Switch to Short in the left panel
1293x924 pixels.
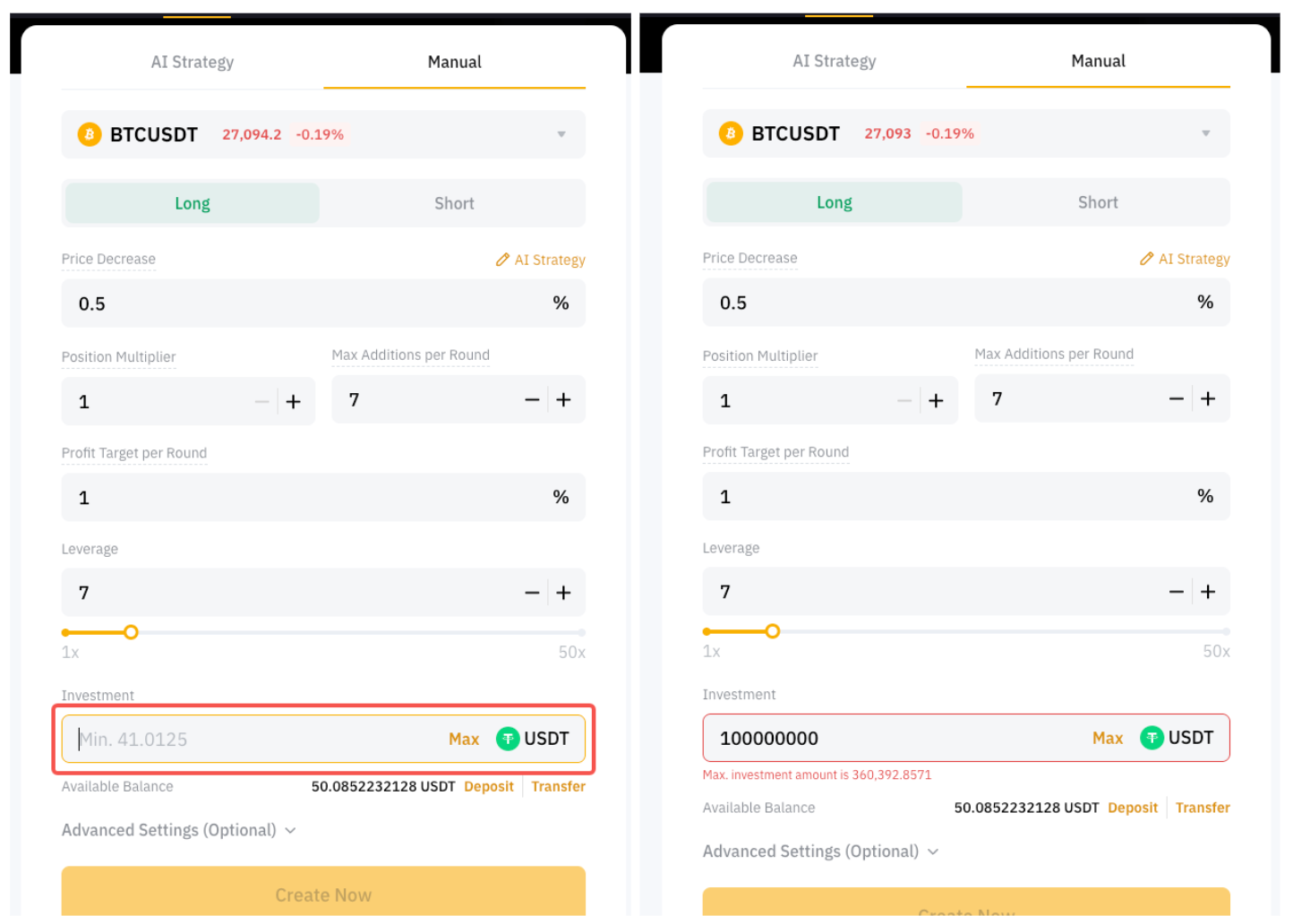(454, 203)
